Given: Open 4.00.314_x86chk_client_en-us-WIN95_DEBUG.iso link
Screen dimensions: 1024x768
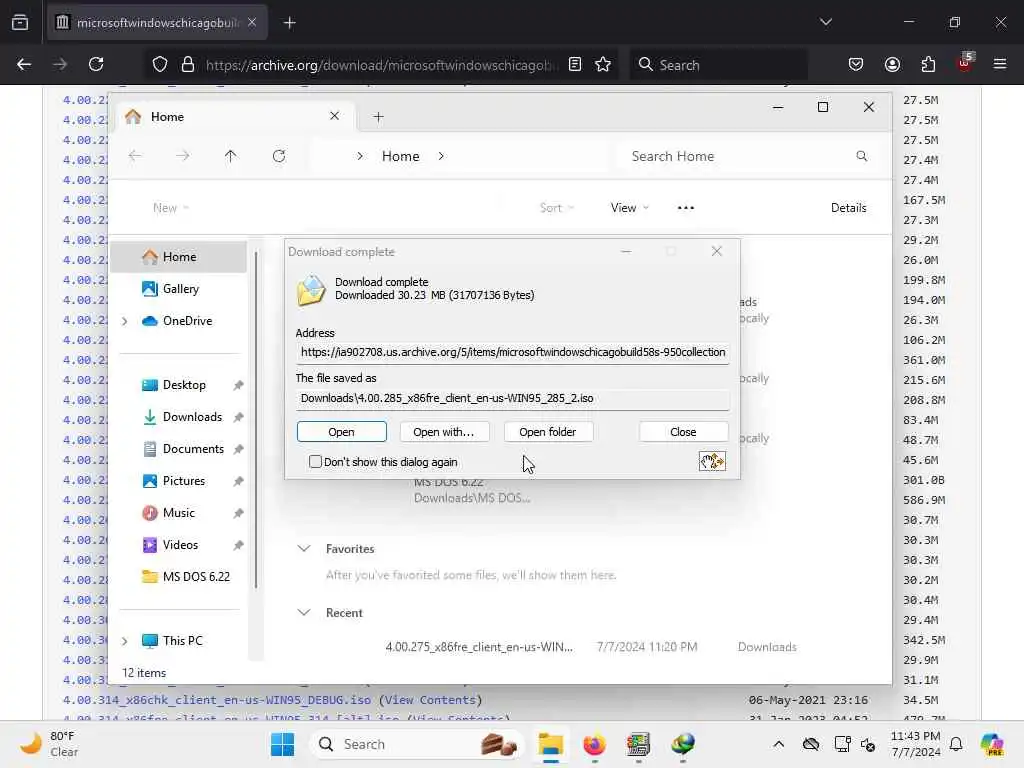Looking at the screenshot, I should [217, 700].
